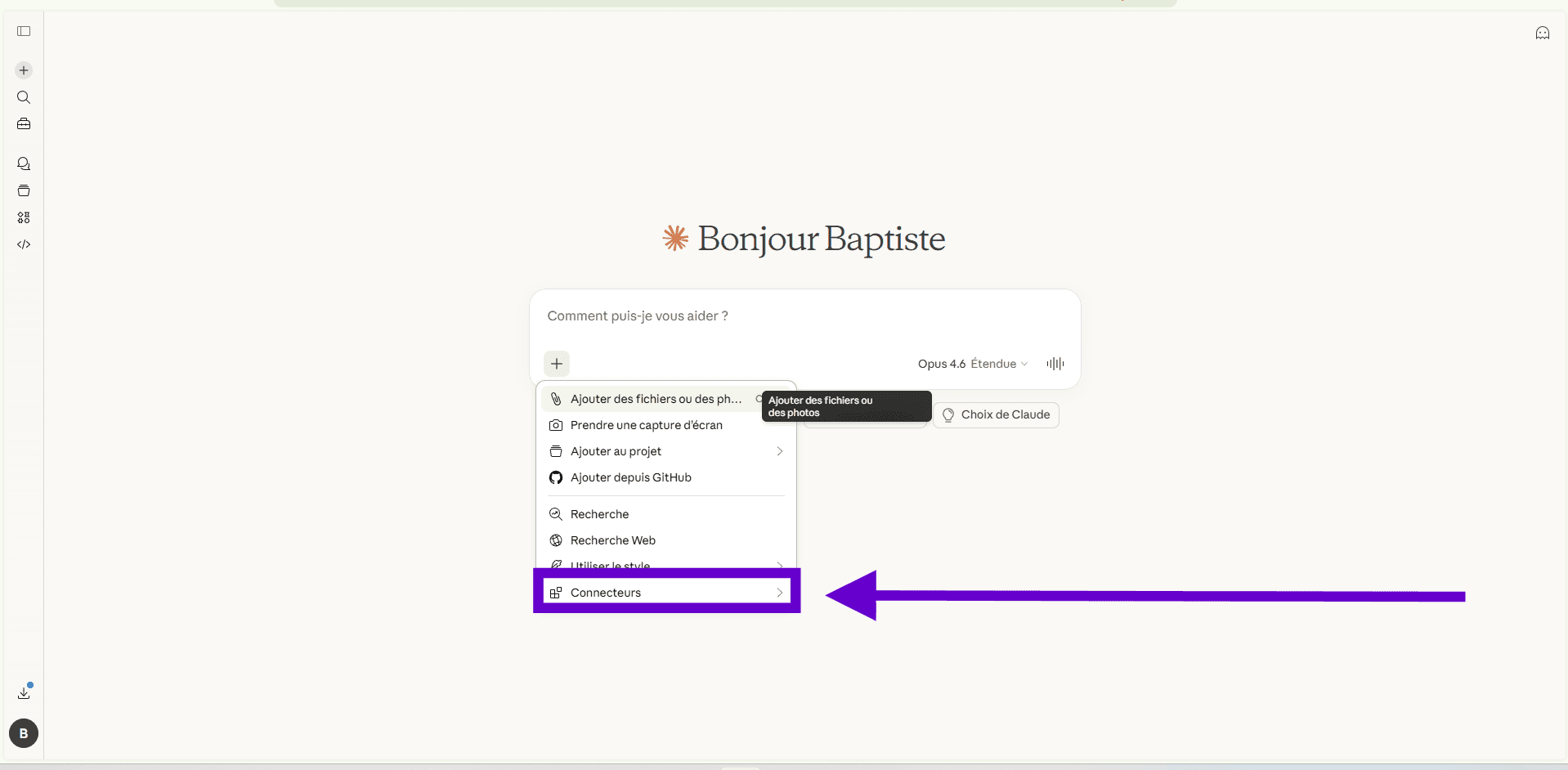Toggle 'Recherche Web' option
Screen dimensions: 1568x770
click(x=666, y=540)
